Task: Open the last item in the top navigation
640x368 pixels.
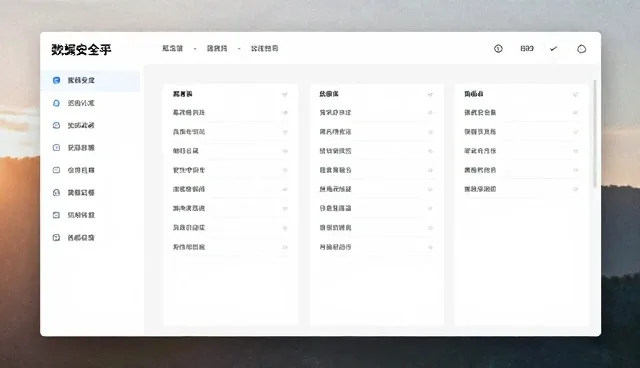Action: (x=264, y=48)
